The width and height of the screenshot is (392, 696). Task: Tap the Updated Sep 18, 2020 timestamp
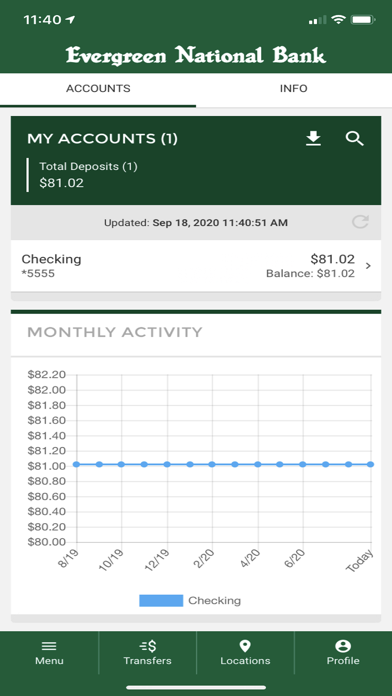point(196,223)
